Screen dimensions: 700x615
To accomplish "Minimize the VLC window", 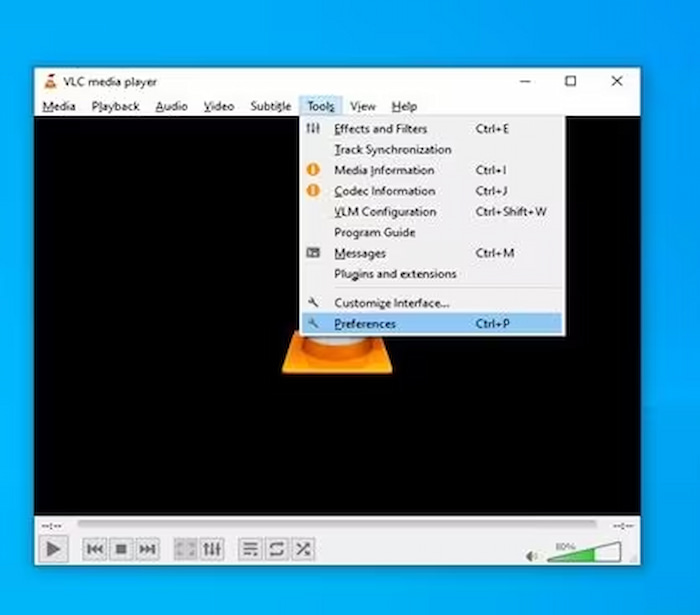I will (525, 81).
